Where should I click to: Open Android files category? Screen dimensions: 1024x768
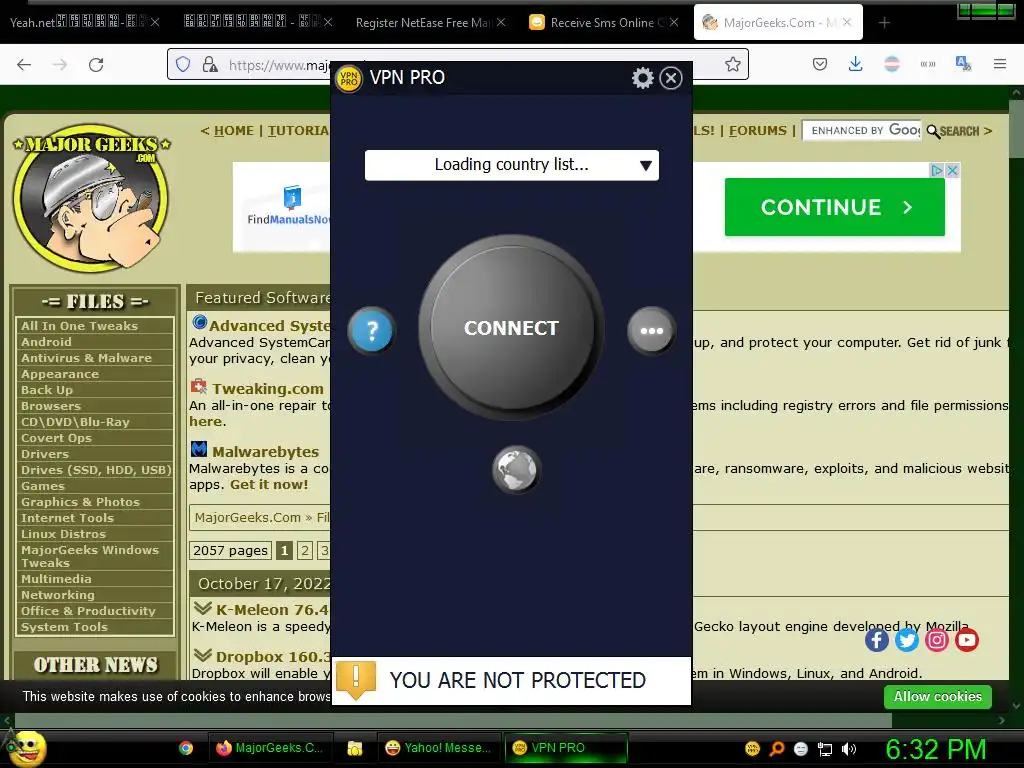[46, 342]
